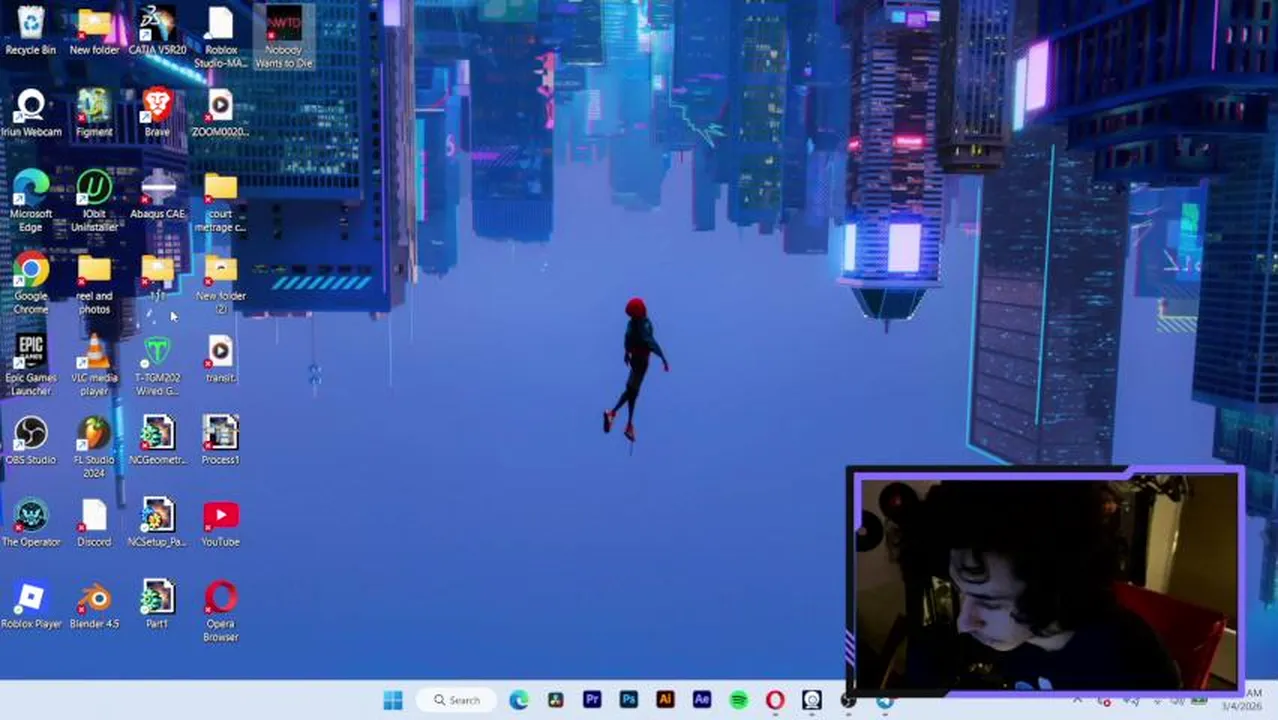Image resolution: width=1278 pixels, height=720 pixels.
Task: Launch CATIA V5R20 from the desktop
Action: point(157,31)
